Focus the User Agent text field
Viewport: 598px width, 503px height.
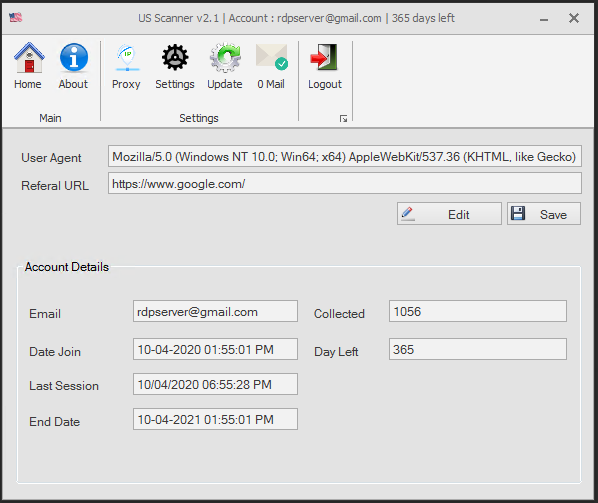coord(344,156)
